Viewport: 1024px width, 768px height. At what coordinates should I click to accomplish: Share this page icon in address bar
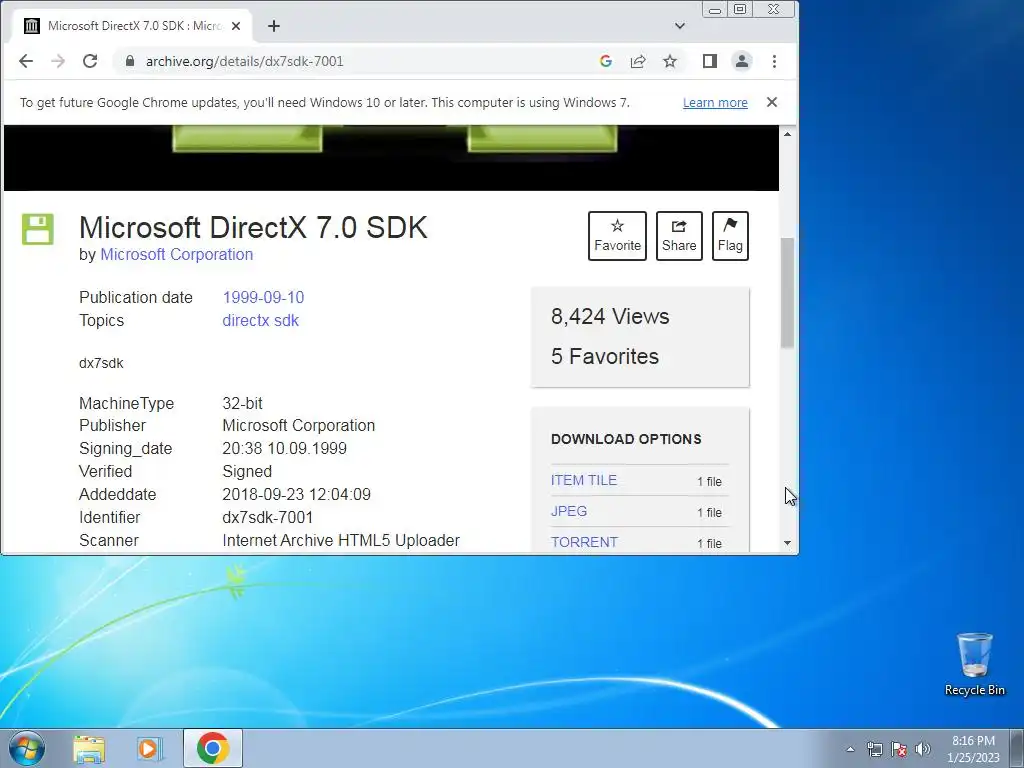(x=637, y=61)
